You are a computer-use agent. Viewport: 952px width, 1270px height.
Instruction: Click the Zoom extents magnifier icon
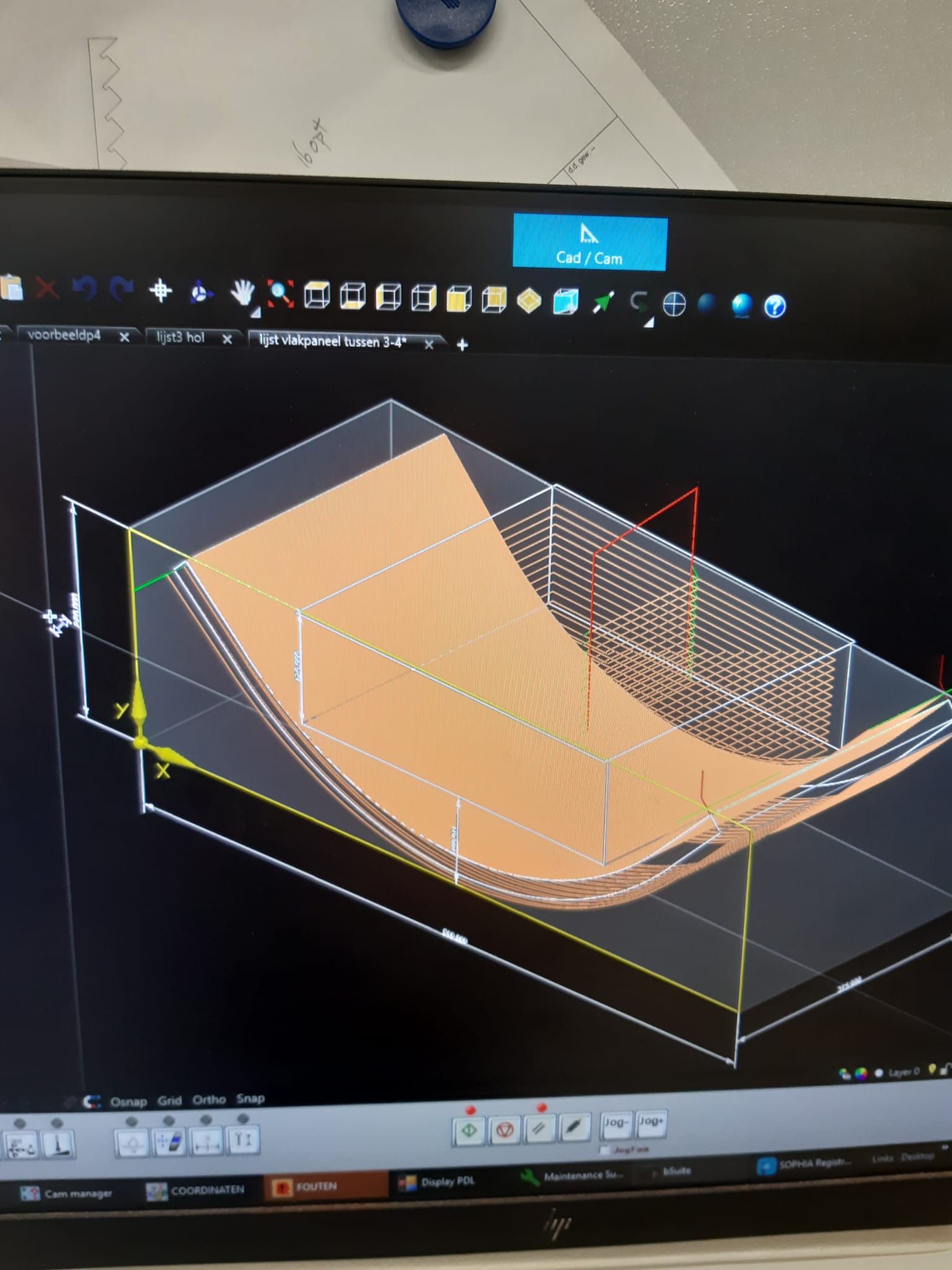[280, 293]
